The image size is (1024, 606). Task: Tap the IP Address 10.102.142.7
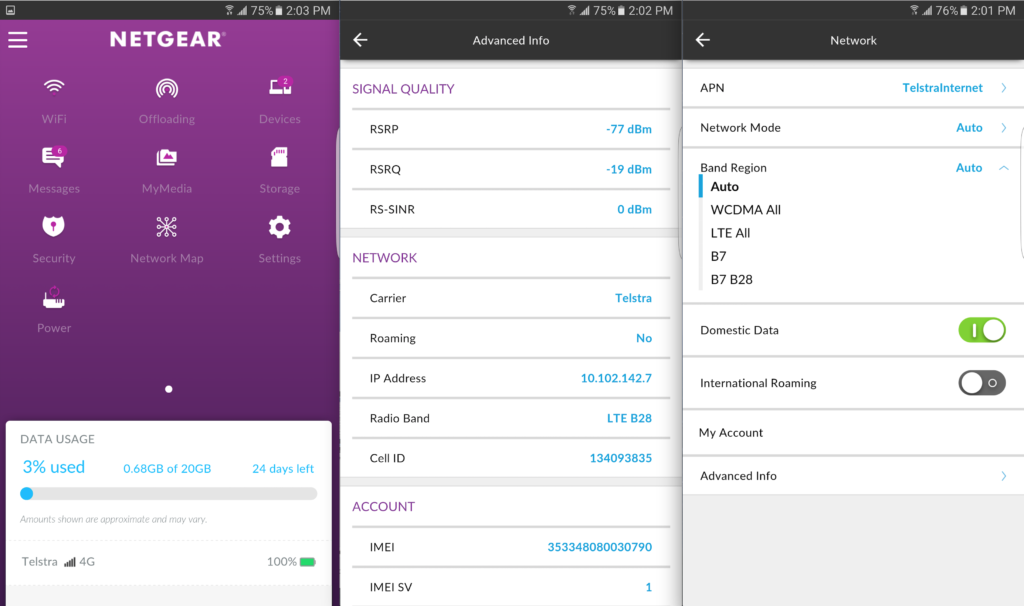(x=616, y=378)
